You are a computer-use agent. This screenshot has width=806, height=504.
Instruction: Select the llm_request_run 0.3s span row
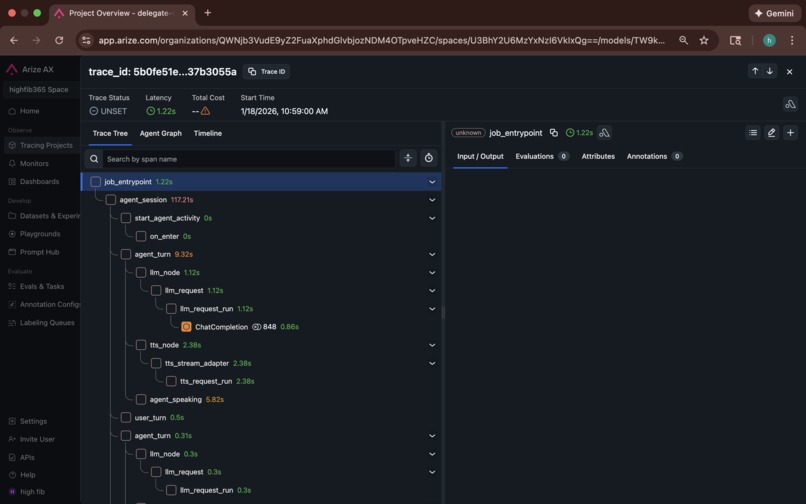point(261,490)
